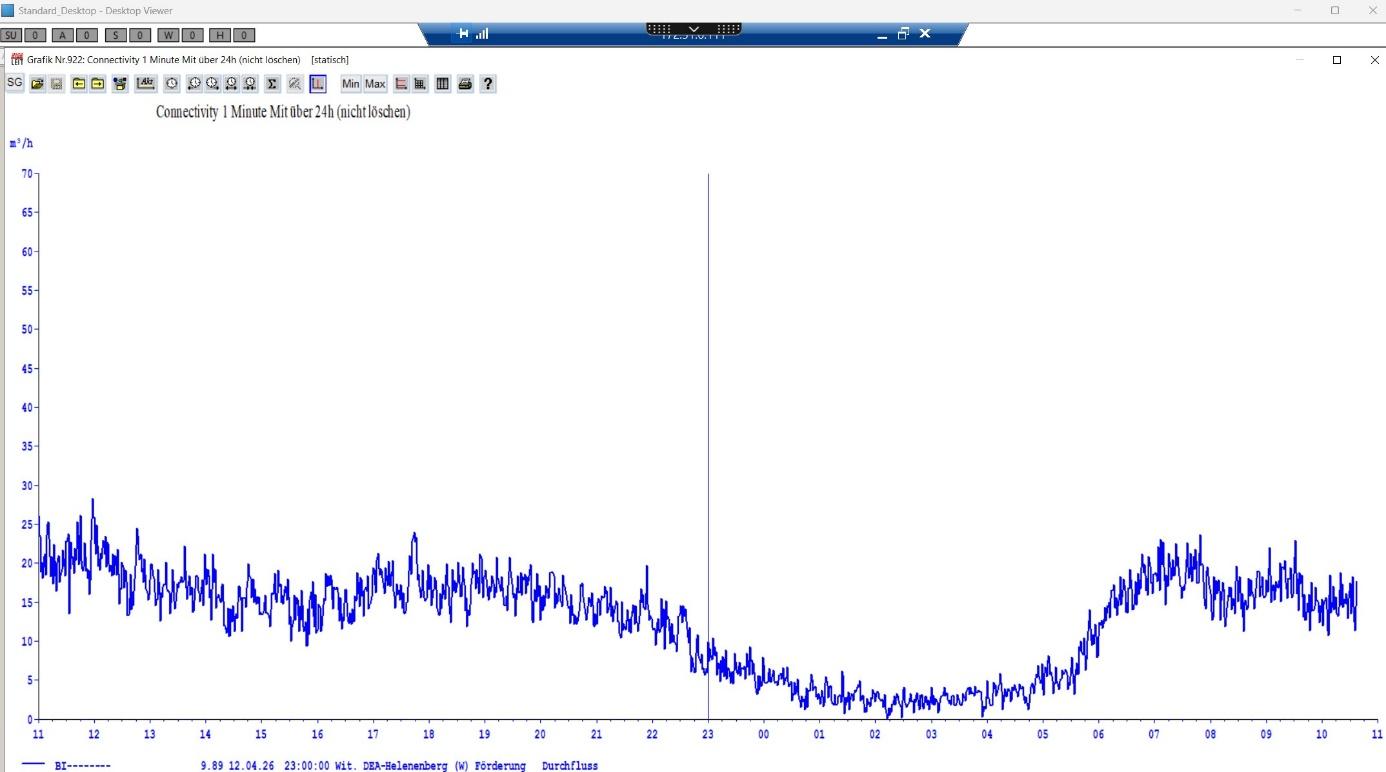Open the clock time settings icon
The image size is (1386, 772).
tap(172, 84)
